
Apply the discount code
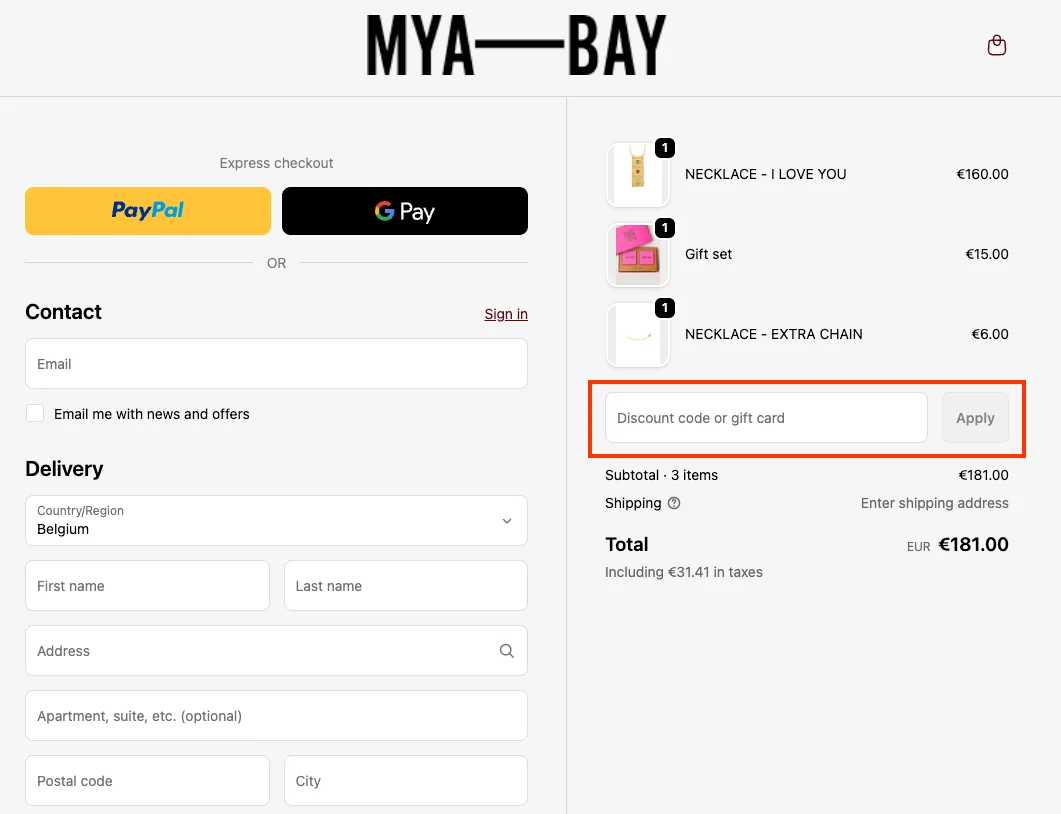(x=975, y=418)
